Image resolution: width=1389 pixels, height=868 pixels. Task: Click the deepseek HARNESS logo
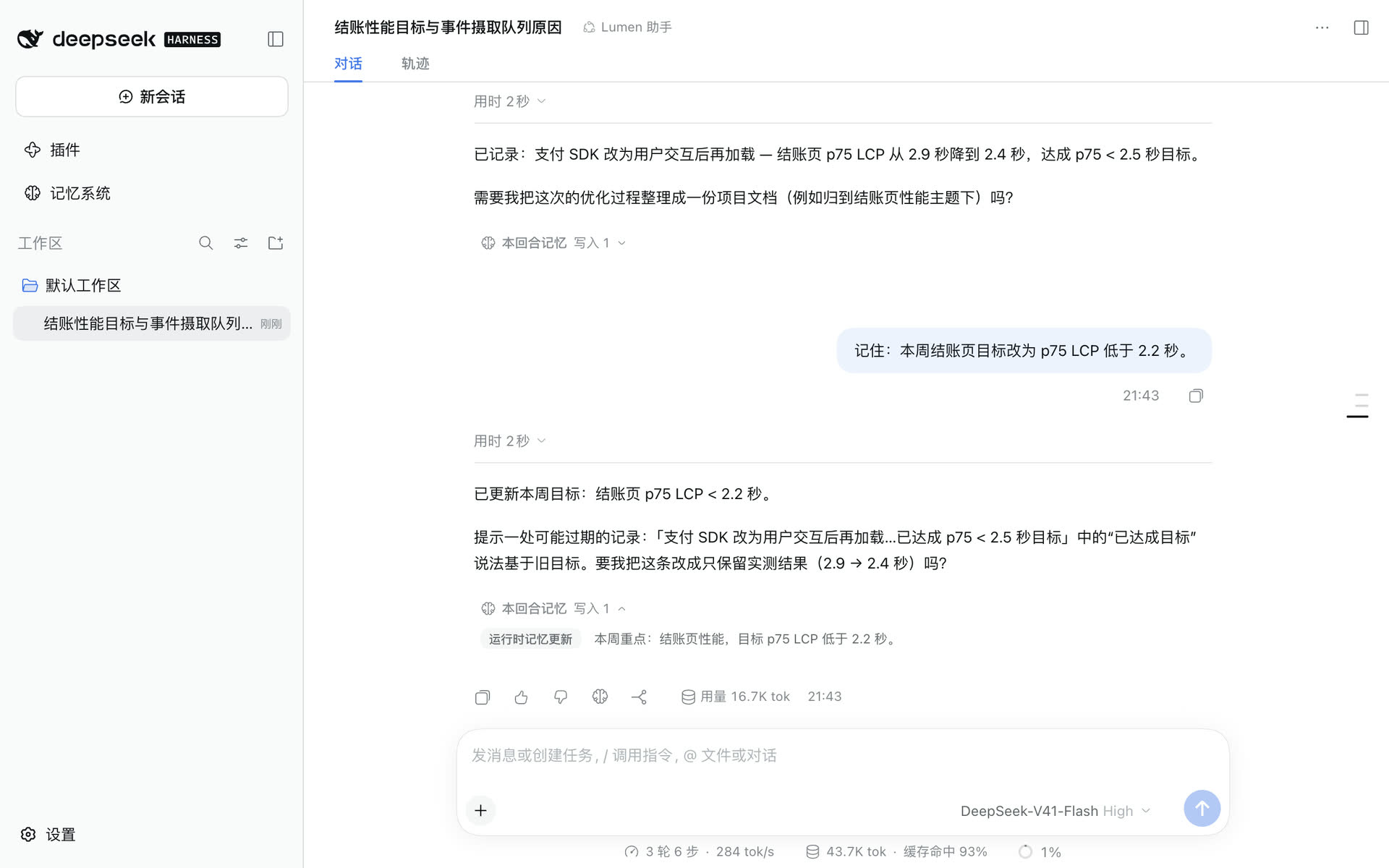pyautogui.click(x=119, y=39)
